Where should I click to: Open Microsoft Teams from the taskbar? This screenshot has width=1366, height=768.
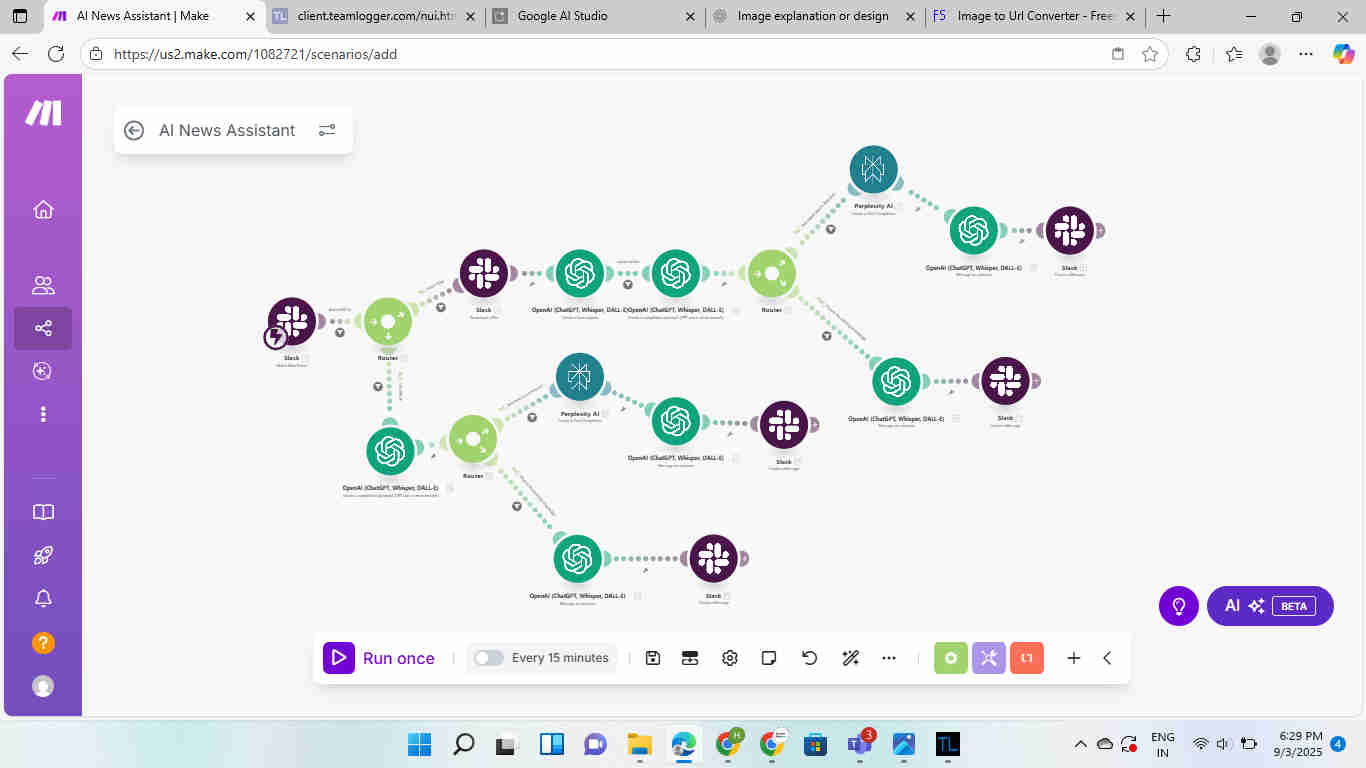(859, 744)
